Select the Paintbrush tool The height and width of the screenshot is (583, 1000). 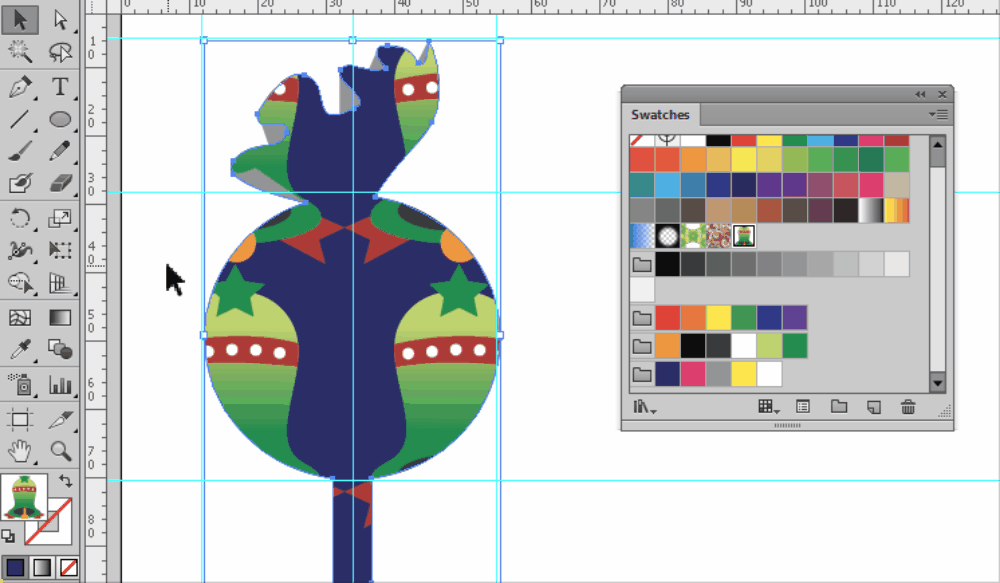[20, 151]
